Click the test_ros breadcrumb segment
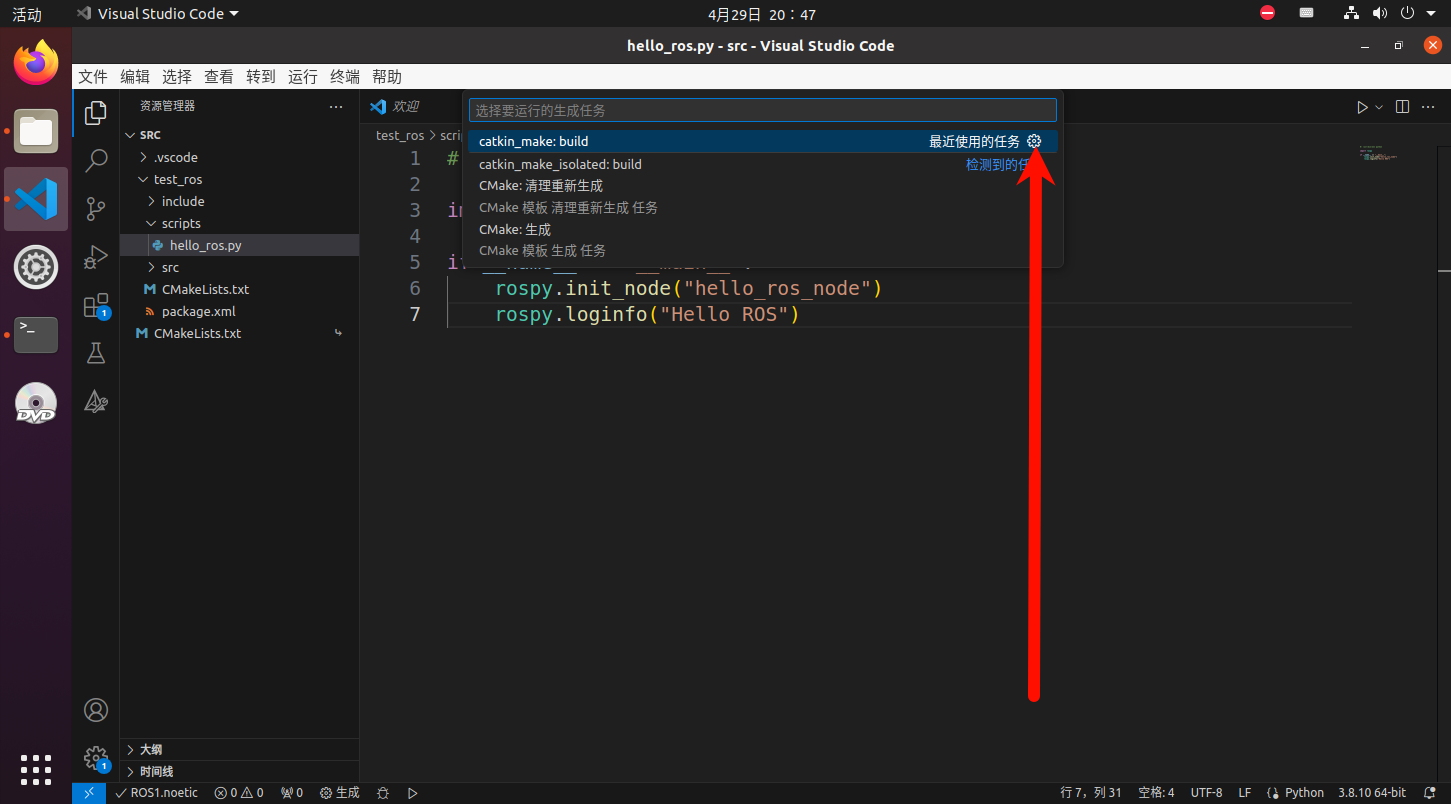Viewport: 1451px width, 804px height. pyautogui.click(x=400, y=135)
